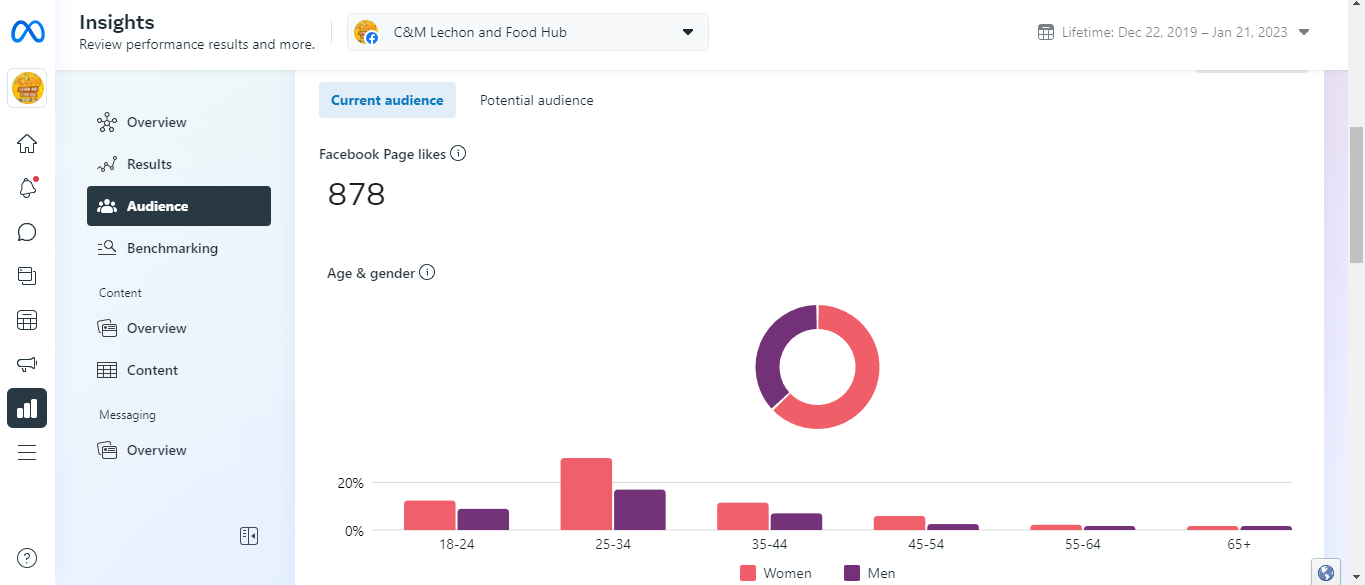Select the Current audience tab
Image resolution: width=1365 pixels, height=585 pixels.
(387, 100)
